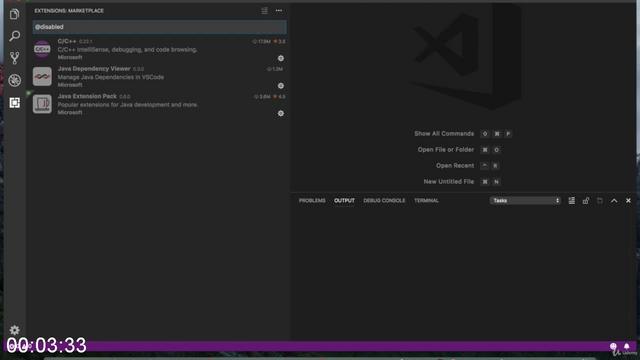Click the notifications bell in status bar
This screenshot has height=360, width=640.
[627, 347]
